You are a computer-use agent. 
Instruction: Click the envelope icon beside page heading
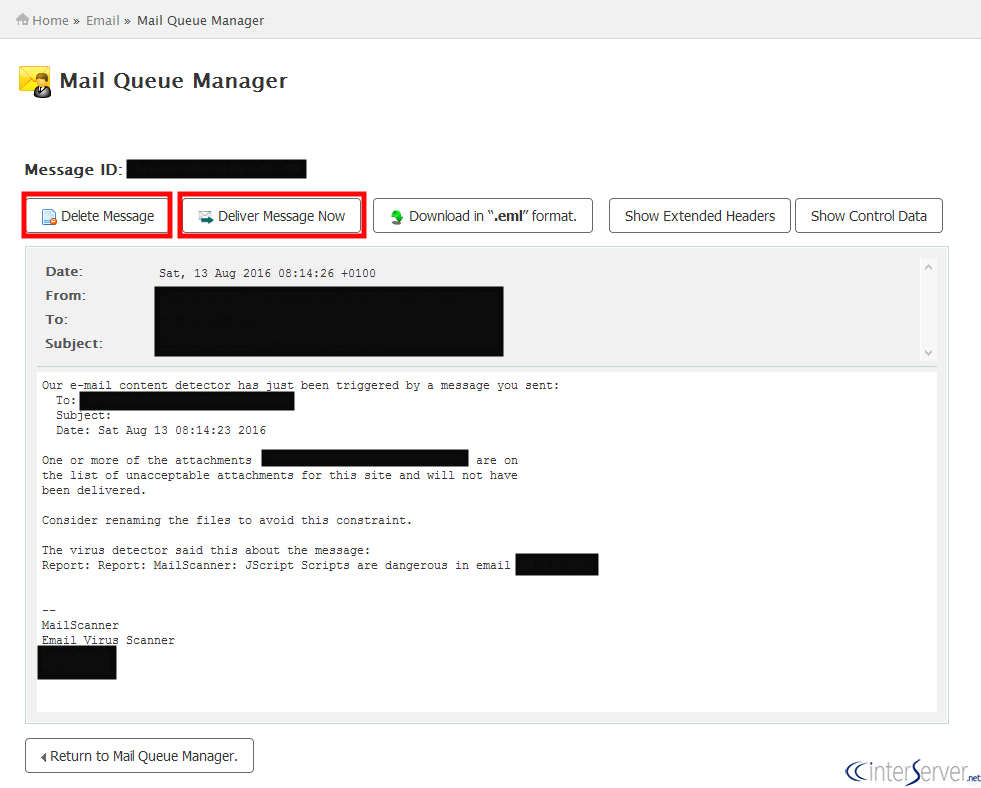pyautogui.click(x=35, y=81)
